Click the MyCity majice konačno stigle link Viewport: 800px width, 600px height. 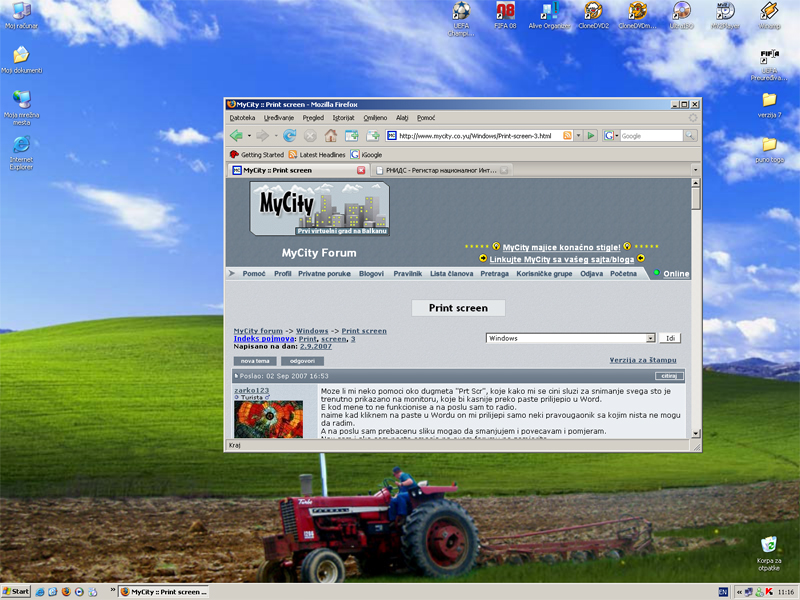[x=562, y=247]
